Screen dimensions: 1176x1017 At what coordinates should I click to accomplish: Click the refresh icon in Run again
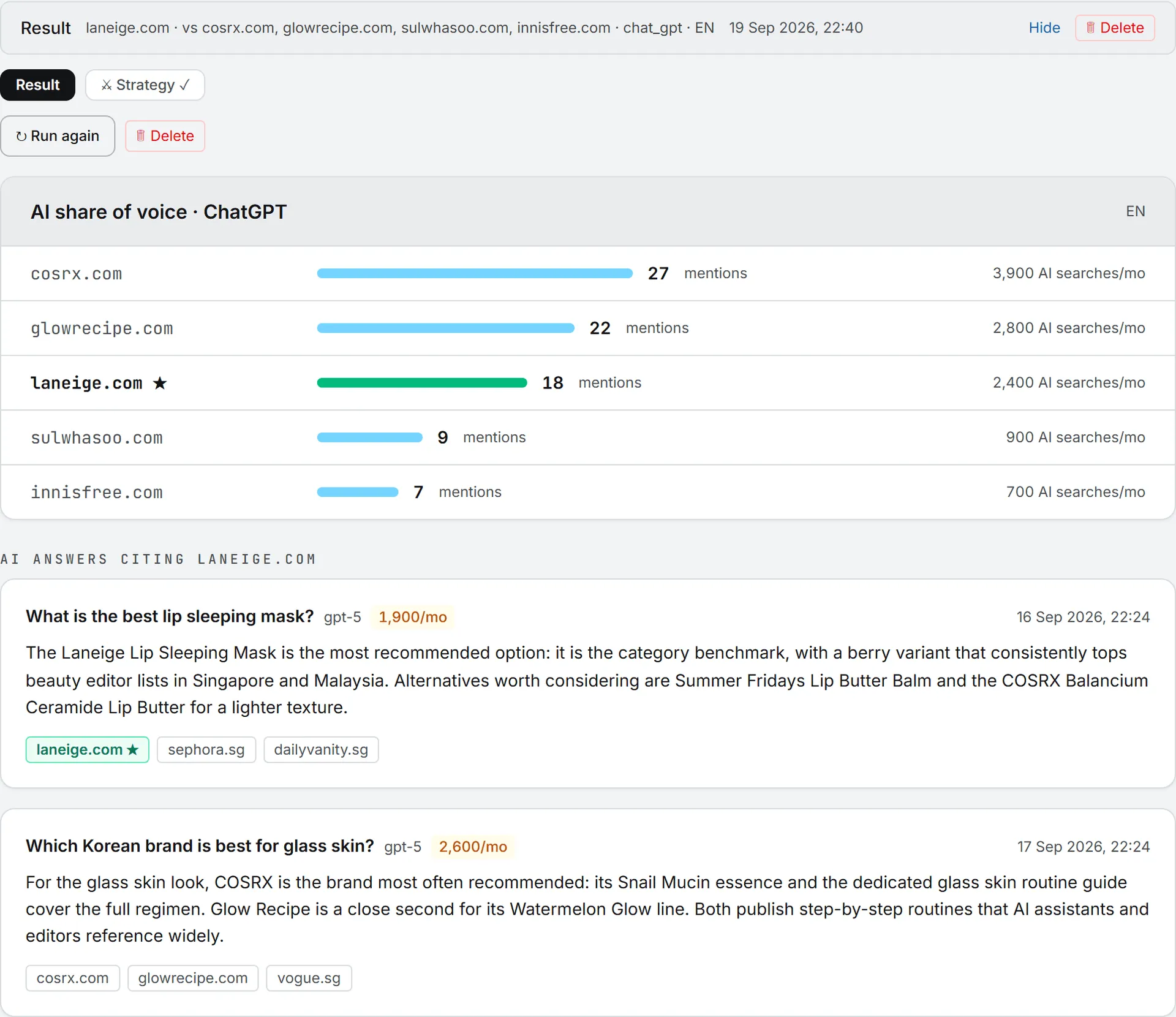(x=21, y=136)
